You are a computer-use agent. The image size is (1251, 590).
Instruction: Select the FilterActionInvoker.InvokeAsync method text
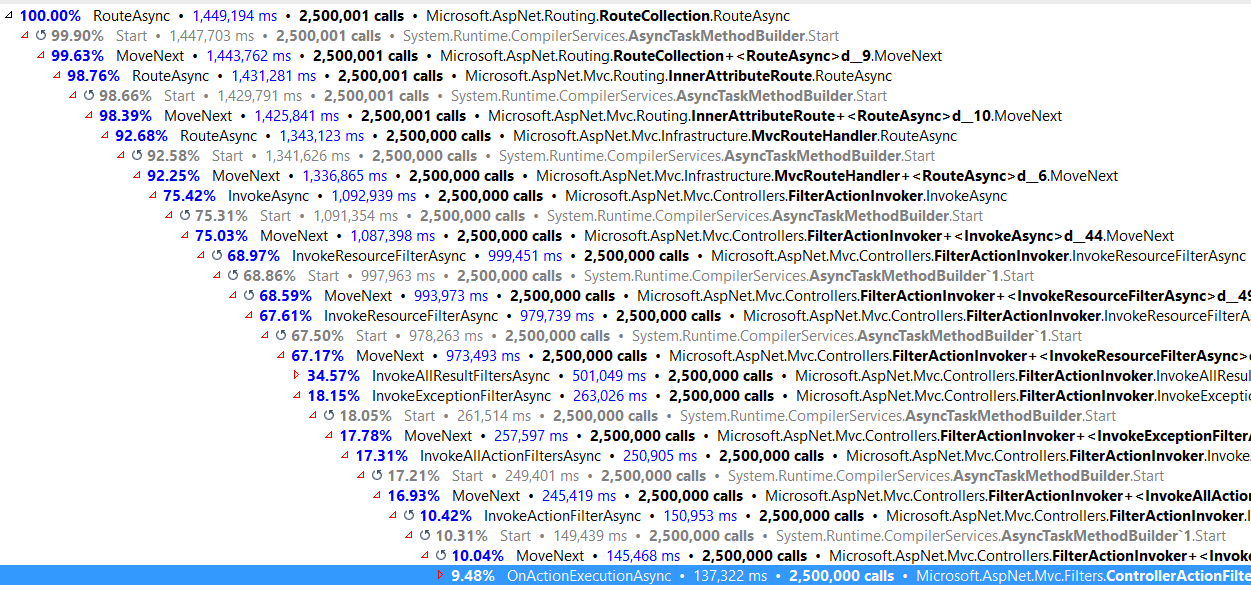(786, 196)
